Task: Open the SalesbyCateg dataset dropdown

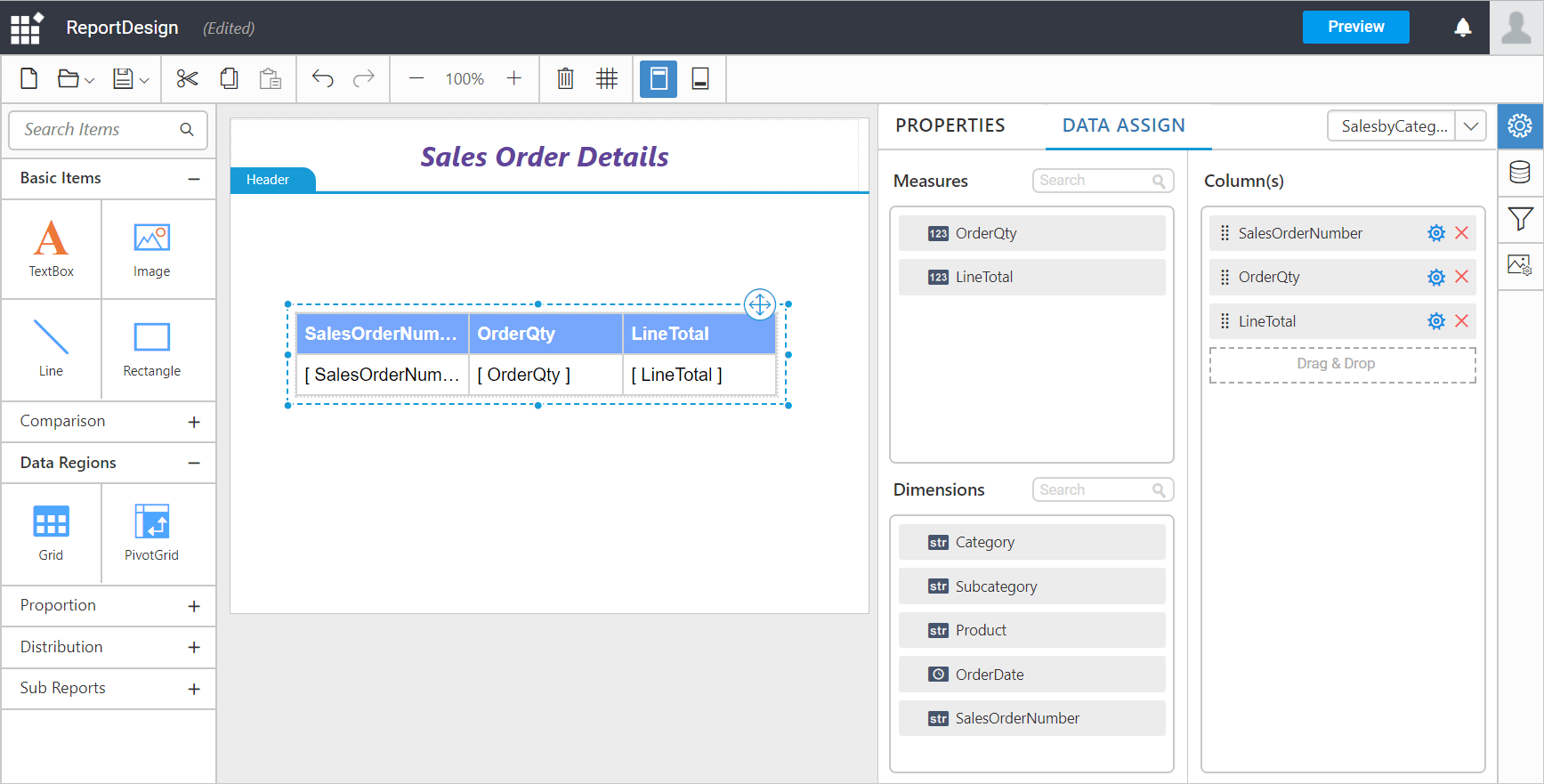Action: click(x=1471, y=126)
